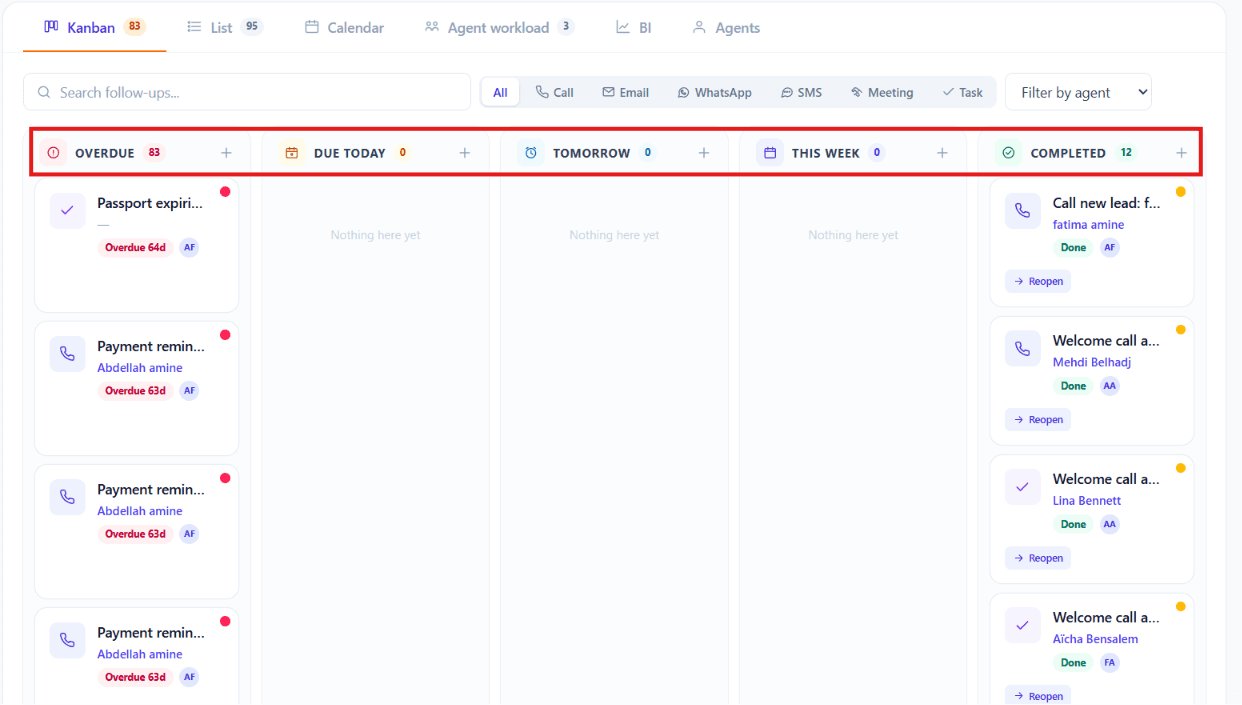Open the Filter by agent dropdown
The image size is (1242, 705).
tap(1078, 92)
